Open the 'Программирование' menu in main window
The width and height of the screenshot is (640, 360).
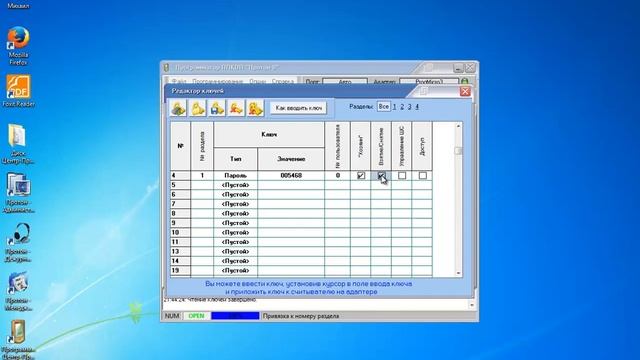[x=217, y=82]
